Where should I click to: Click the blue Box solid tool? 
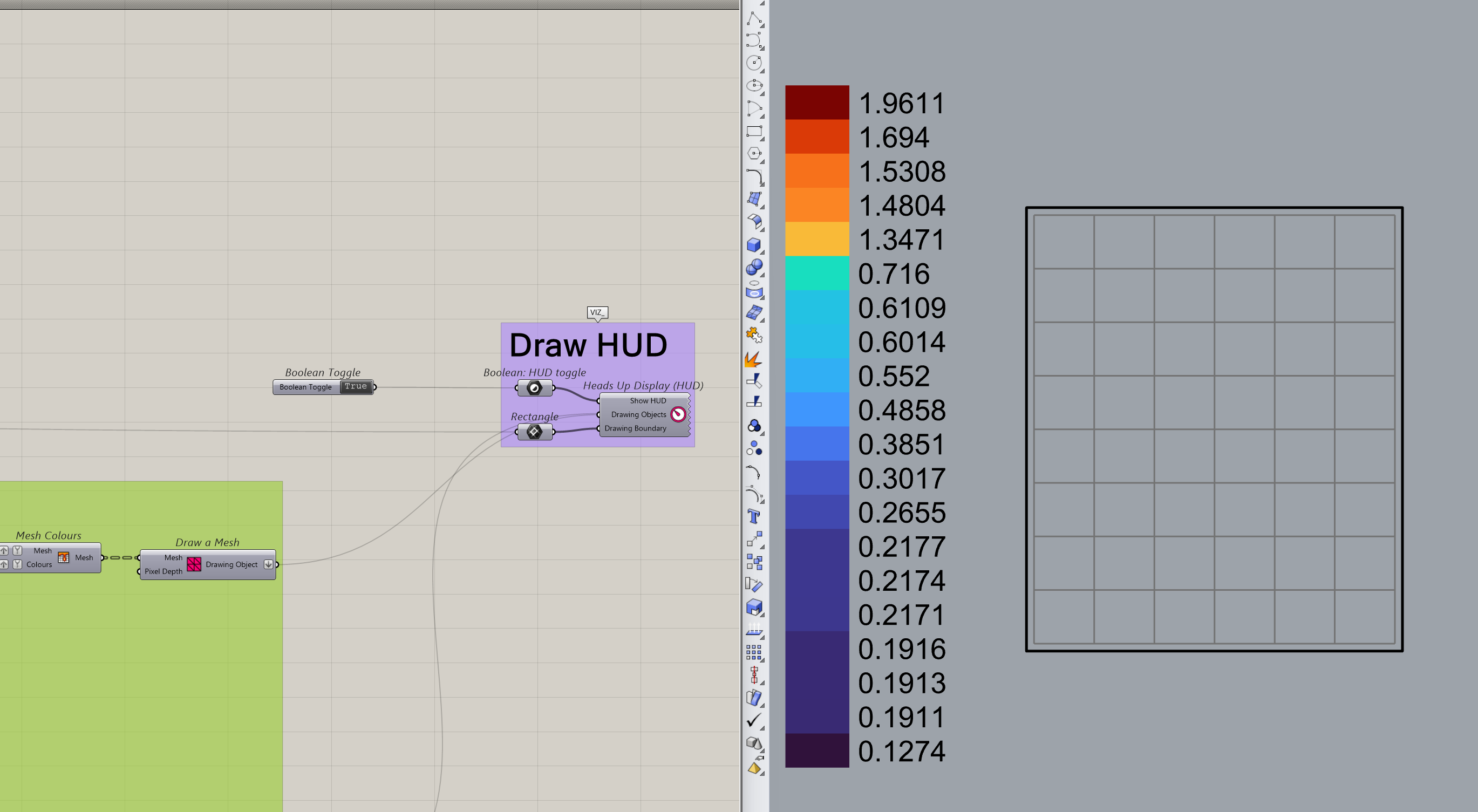[754, 245]
